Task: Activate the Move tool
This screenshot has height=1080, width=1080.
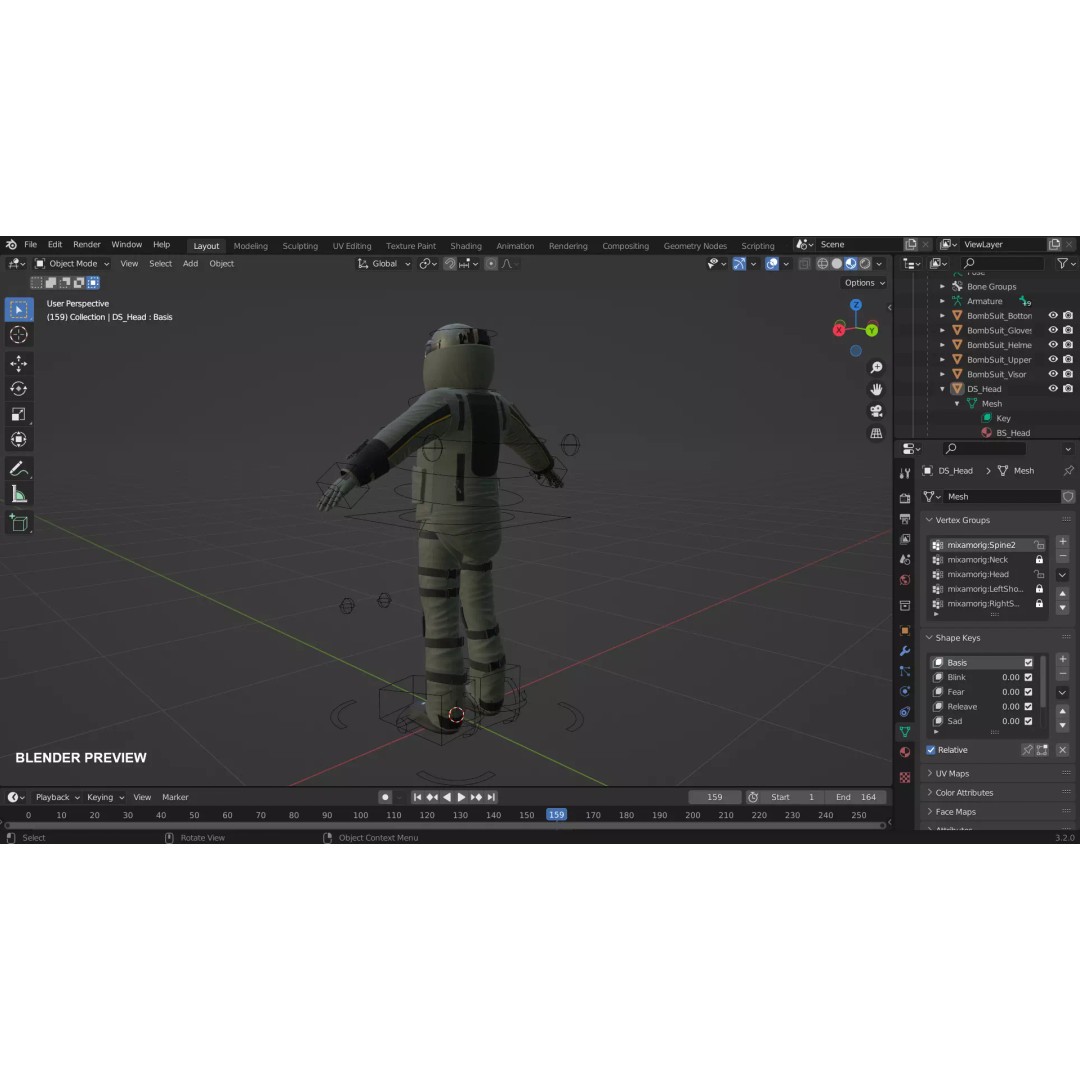Action: click(19, 363)
